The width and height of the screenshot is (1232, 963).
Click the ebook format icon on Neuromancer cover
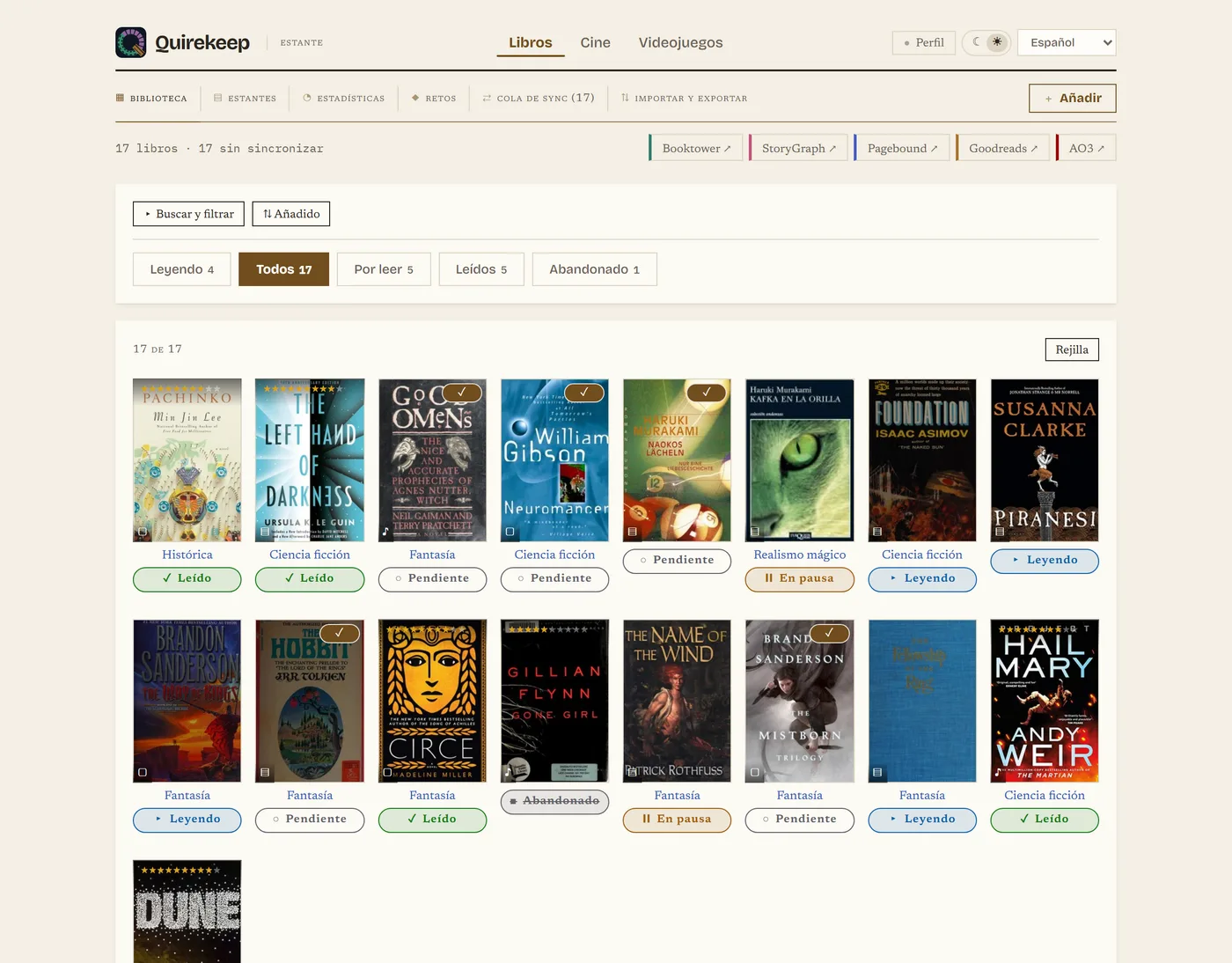(x=510, y=532)
